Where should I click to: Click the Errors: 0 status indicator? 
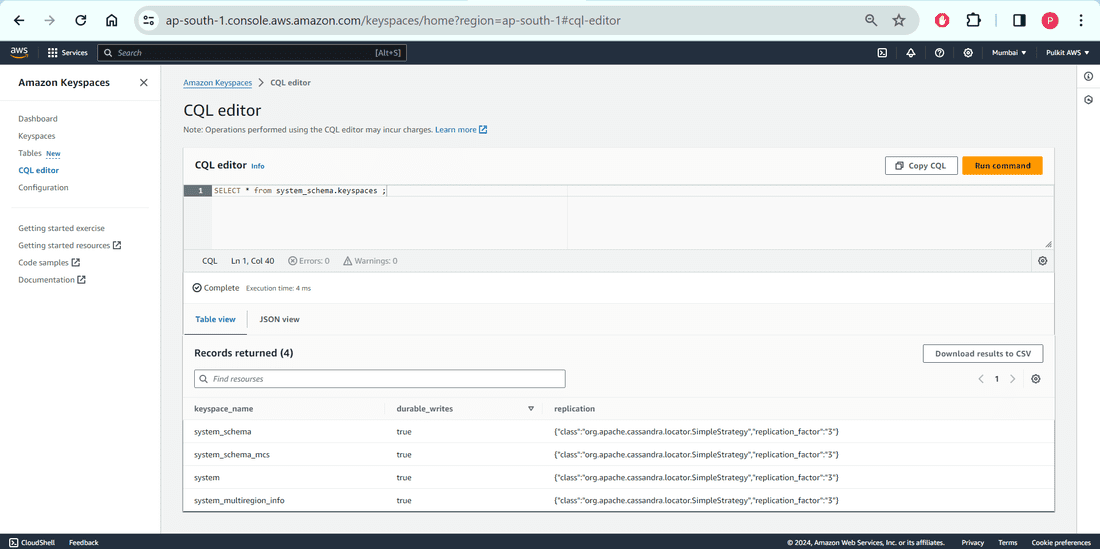pyautogui.click(x=309, y=261)
